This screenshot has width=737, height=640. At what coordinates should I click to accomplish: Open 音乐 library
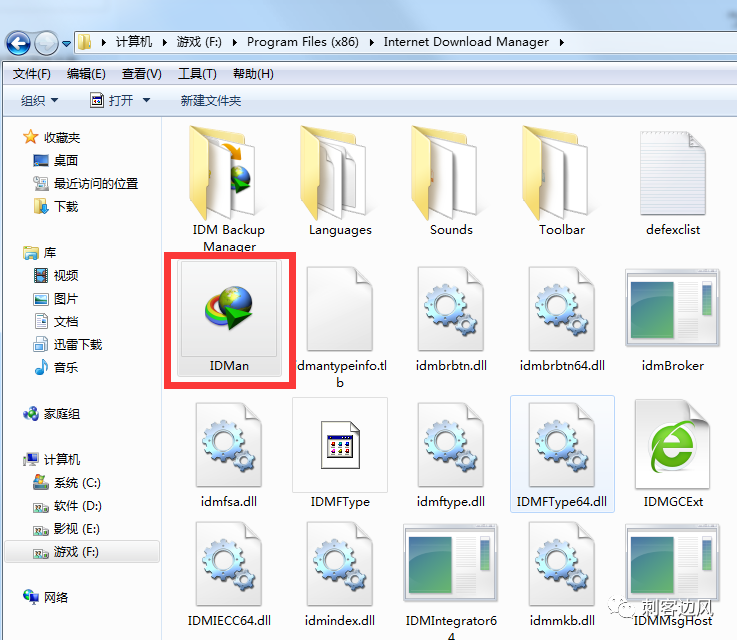55,368
